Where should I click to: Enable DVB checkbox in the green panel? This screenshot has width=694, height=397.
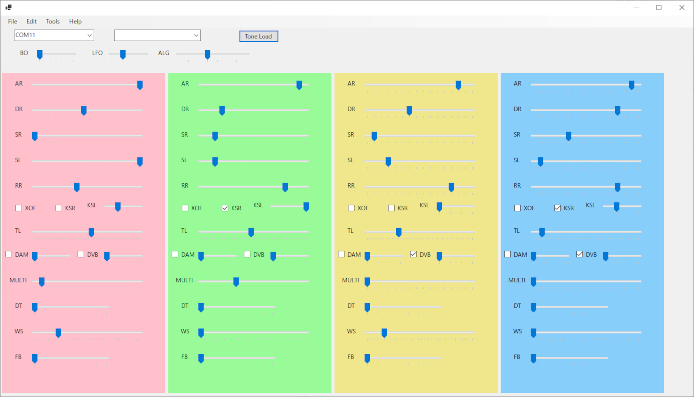[247, 254]
